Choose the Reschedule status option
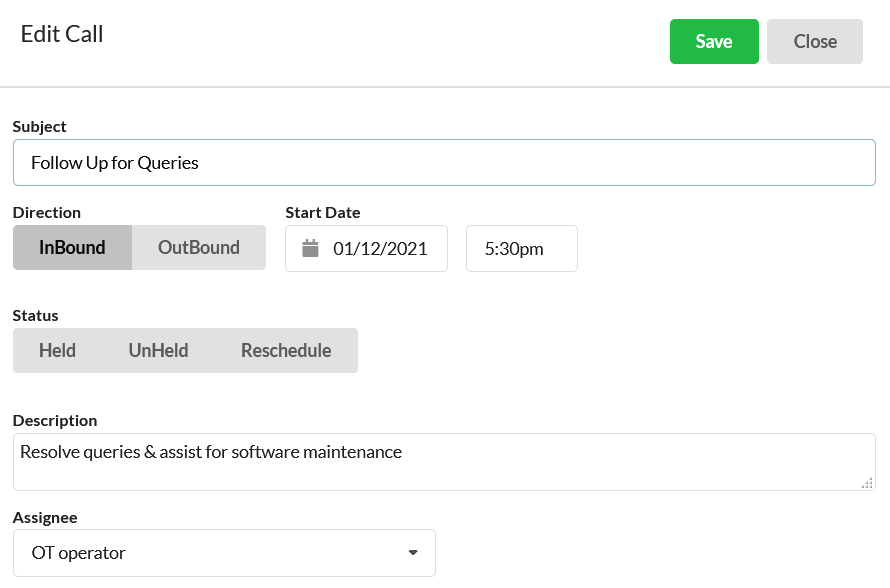Screen dimensions: 890x588 click(x=286, y=350)
